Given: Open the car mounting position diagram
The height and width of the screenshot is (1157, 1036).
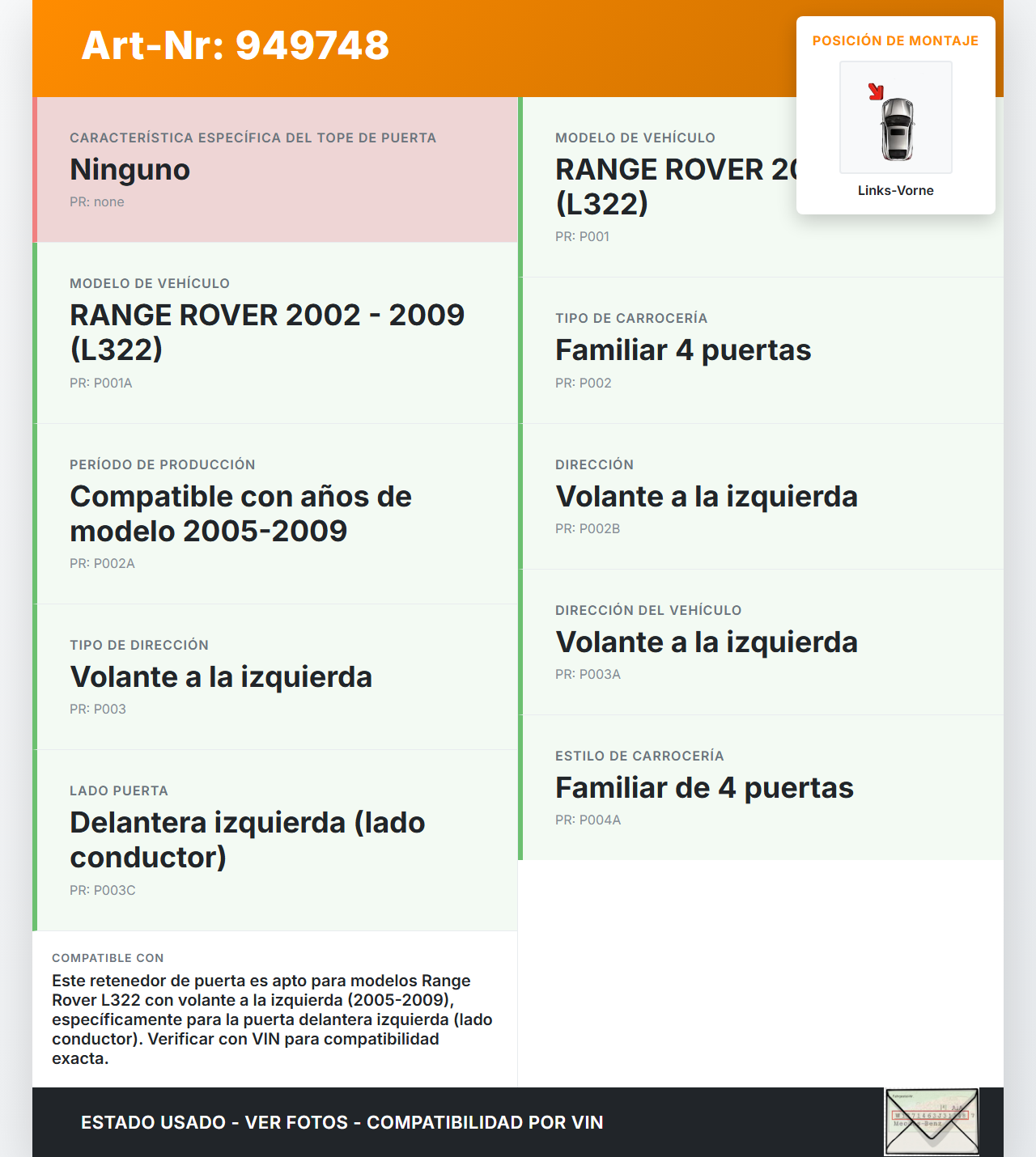Looking at the screenshot, I should [x=896, y=117].
